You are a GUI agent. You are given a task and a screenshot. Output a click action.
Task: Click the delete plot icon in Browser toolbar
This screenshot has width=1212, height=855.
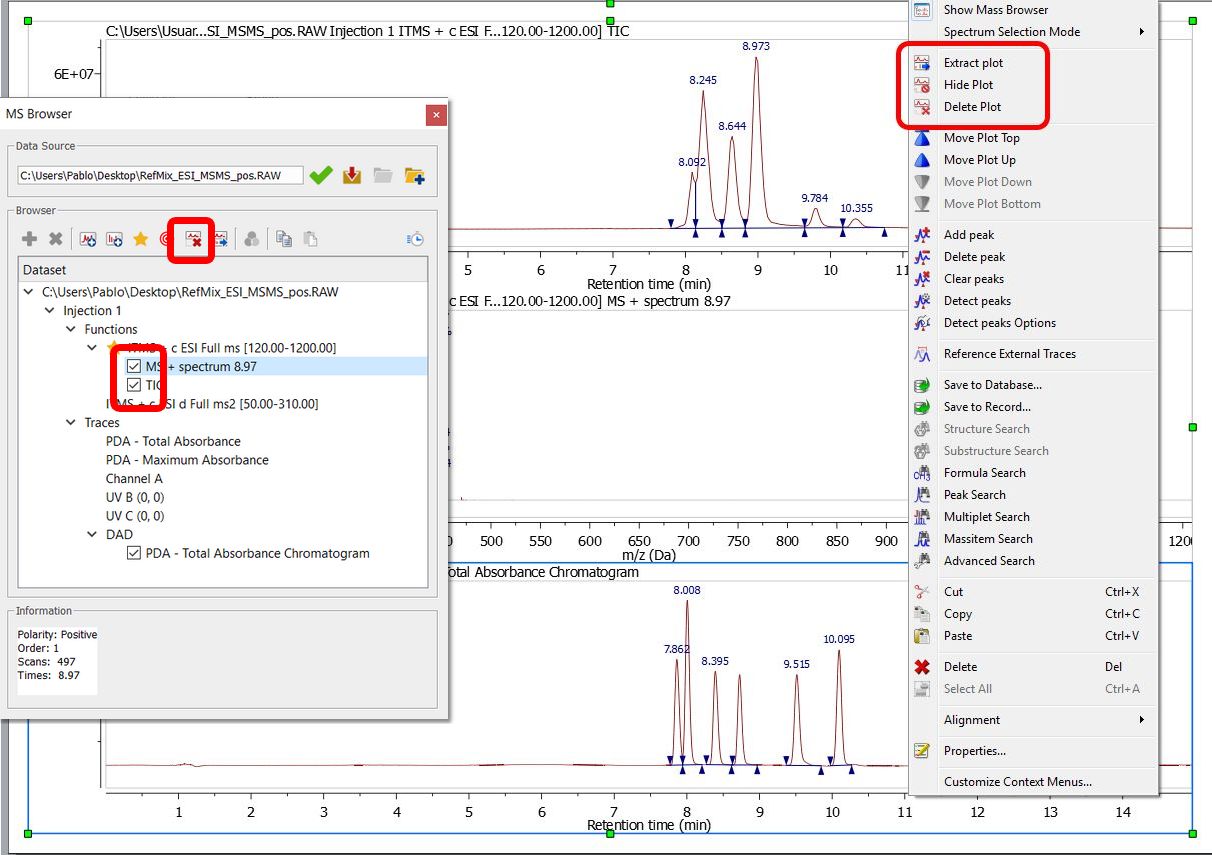coord(194,239)
